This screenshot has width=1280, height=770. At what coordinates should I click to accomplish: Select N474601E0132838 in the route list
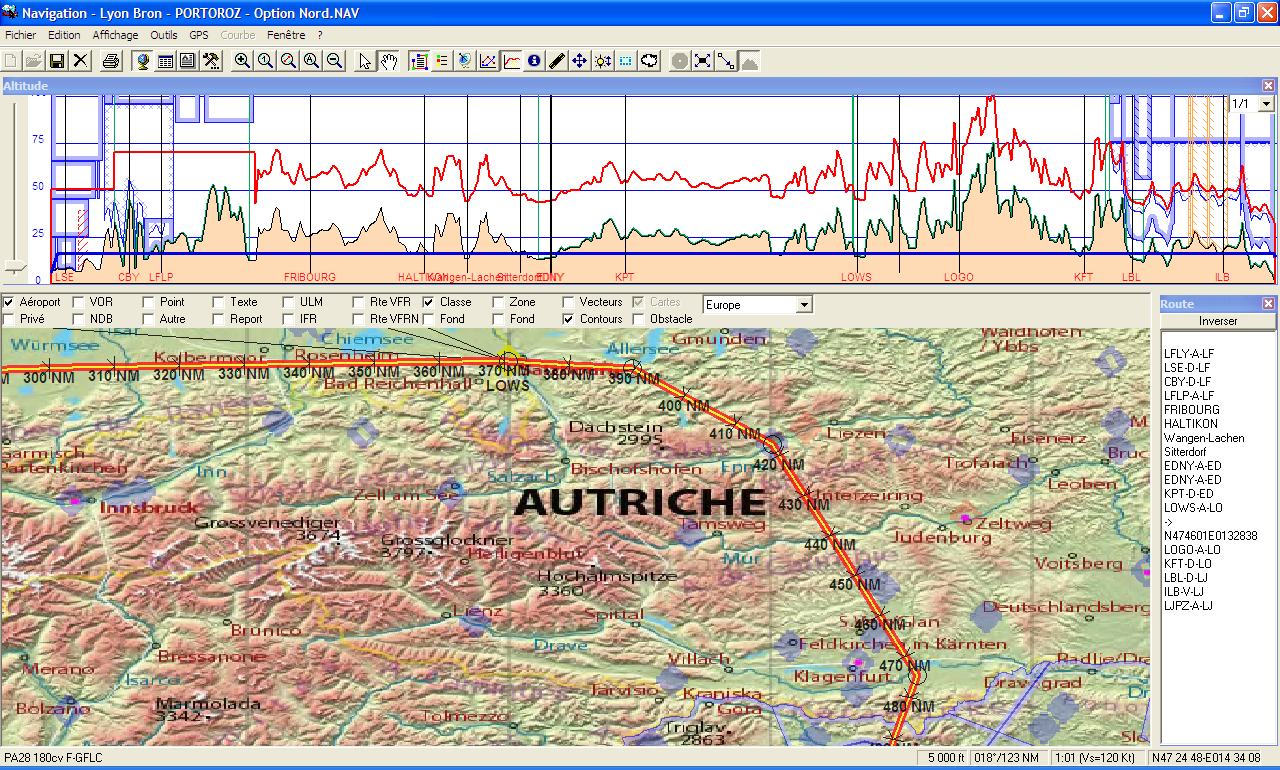click(1210, 536)
